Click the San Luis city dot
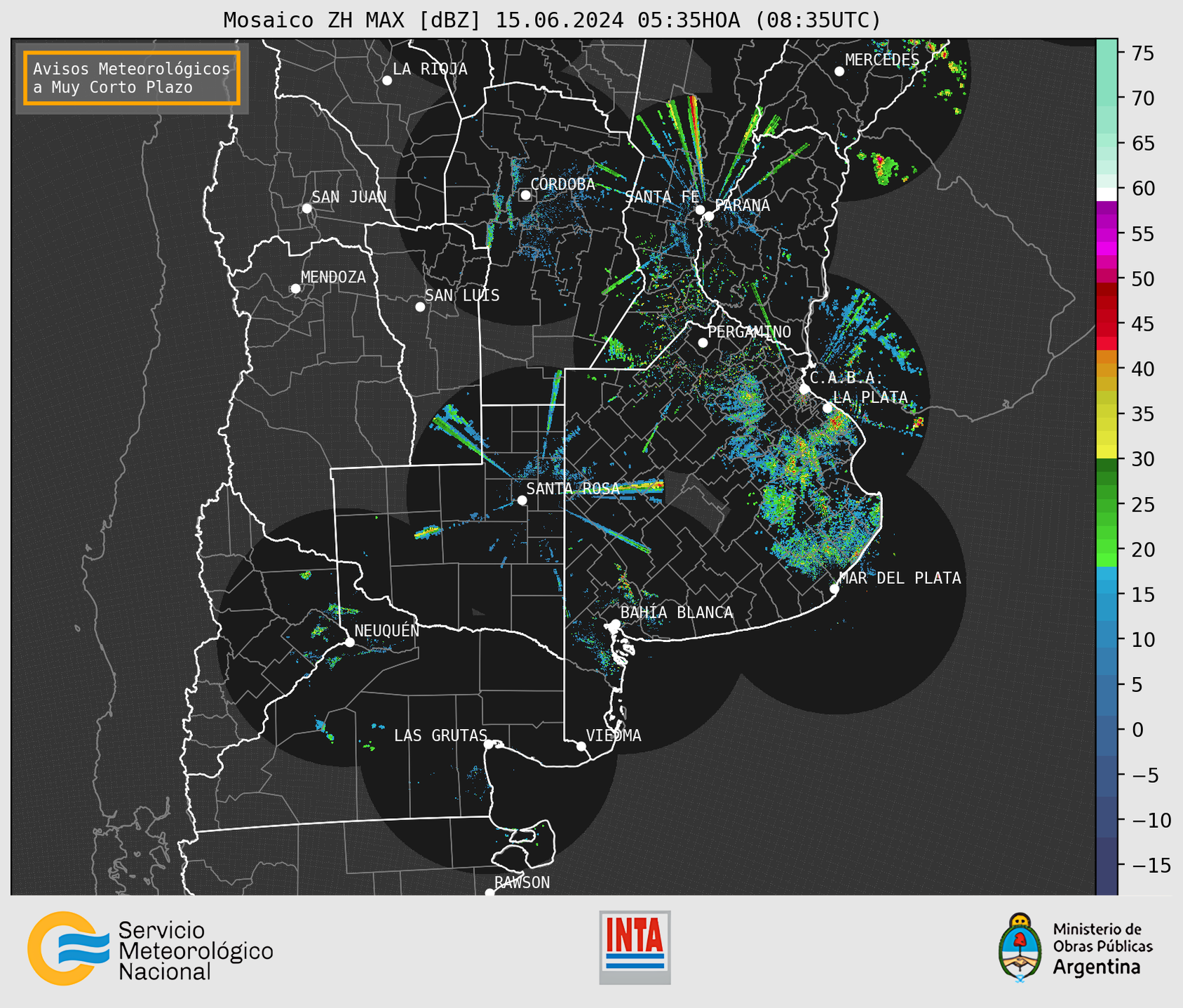Viewport: 1183px width, 1008px height. (420, 307)
